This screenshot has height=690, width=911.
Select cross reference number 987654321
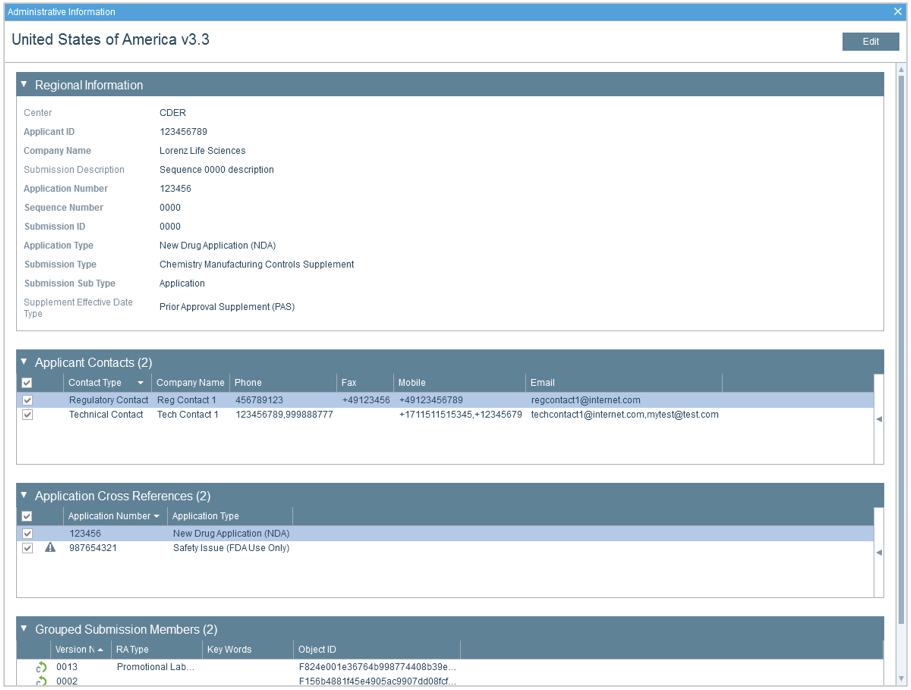pos(93,548)
